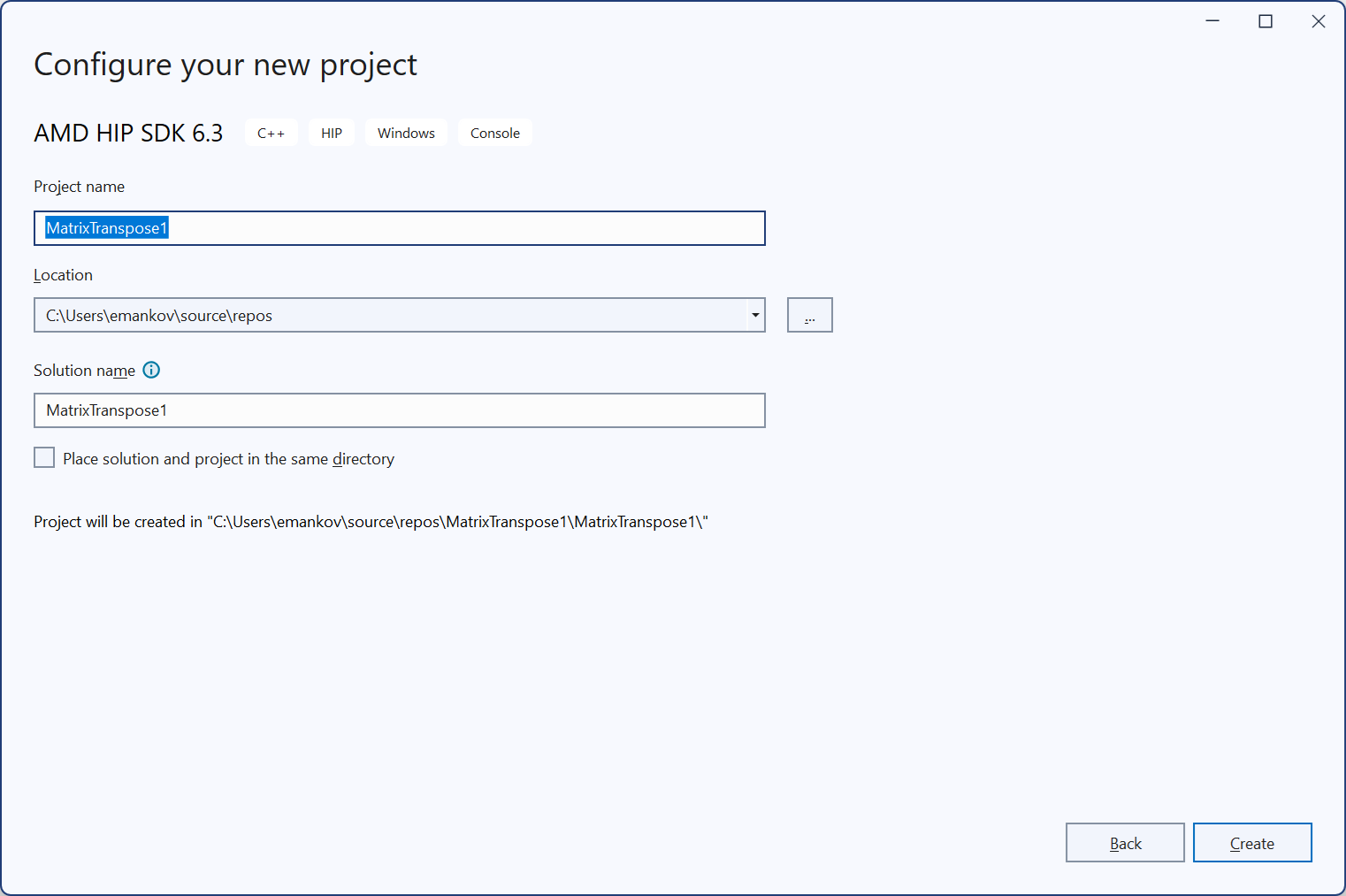Viewport: 1346px width, 896px height.
Task: Click the 'Configure your new project' heading
Action: coord(225,65)
